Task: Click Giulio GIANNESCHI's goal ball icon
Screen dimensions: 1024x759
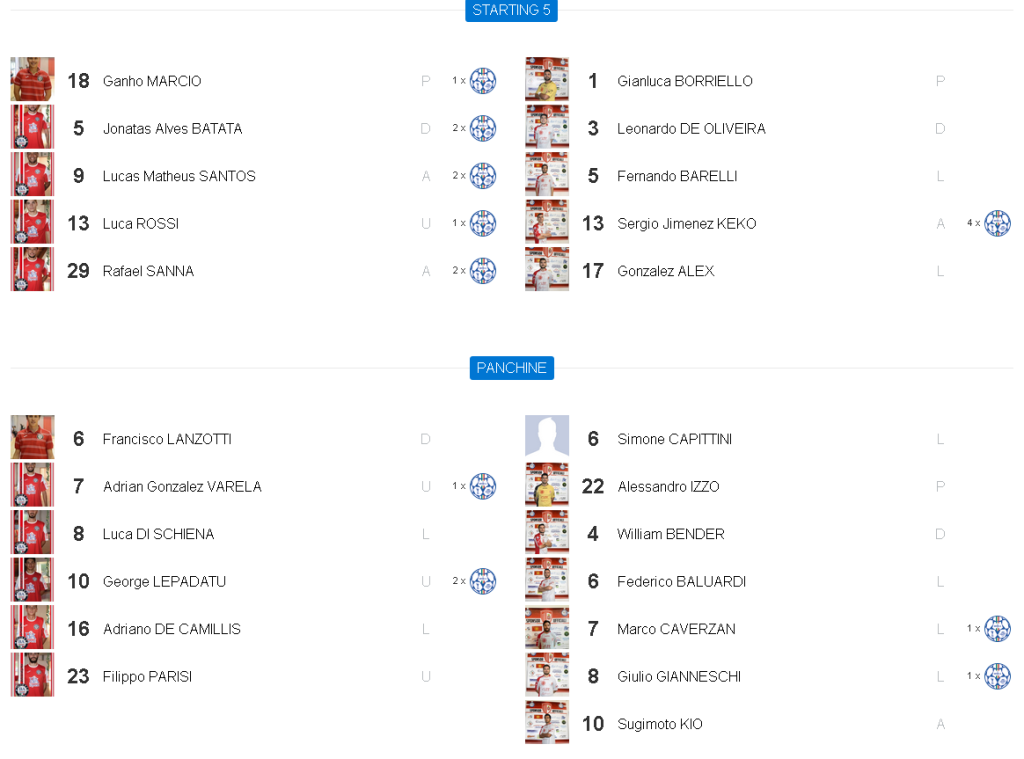Action: point(997,676)
